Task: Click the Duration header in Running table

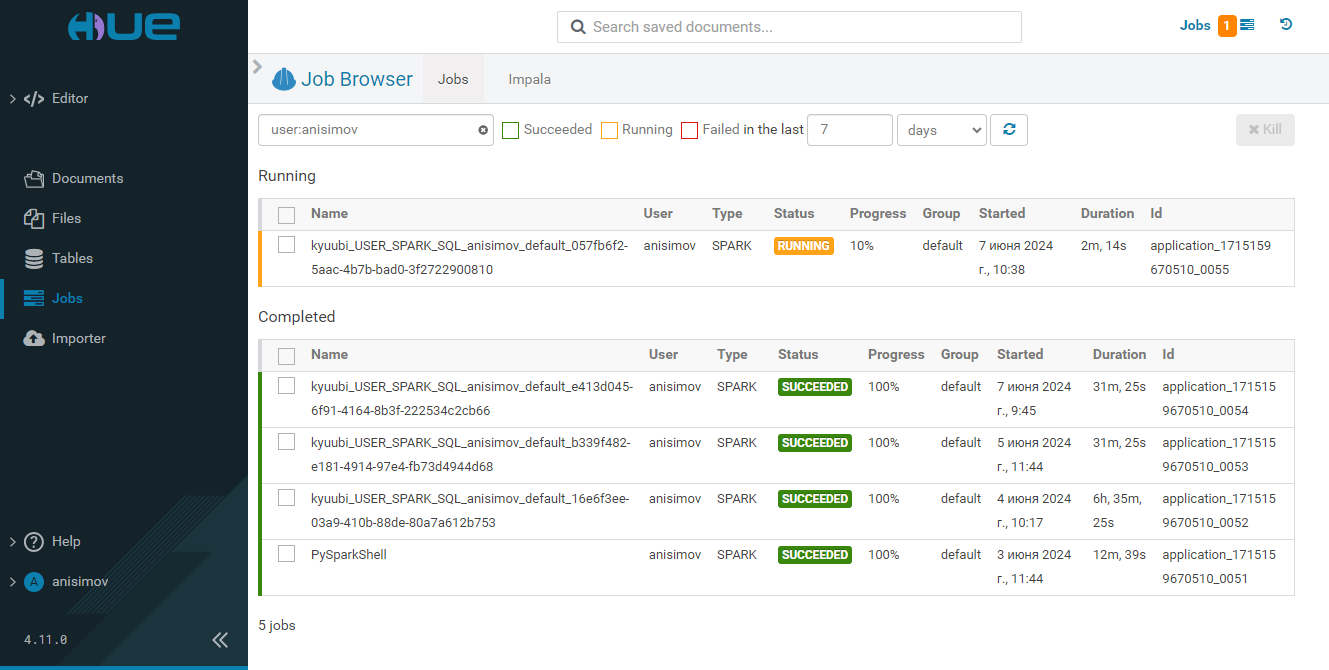Action: coord(1107,214)
